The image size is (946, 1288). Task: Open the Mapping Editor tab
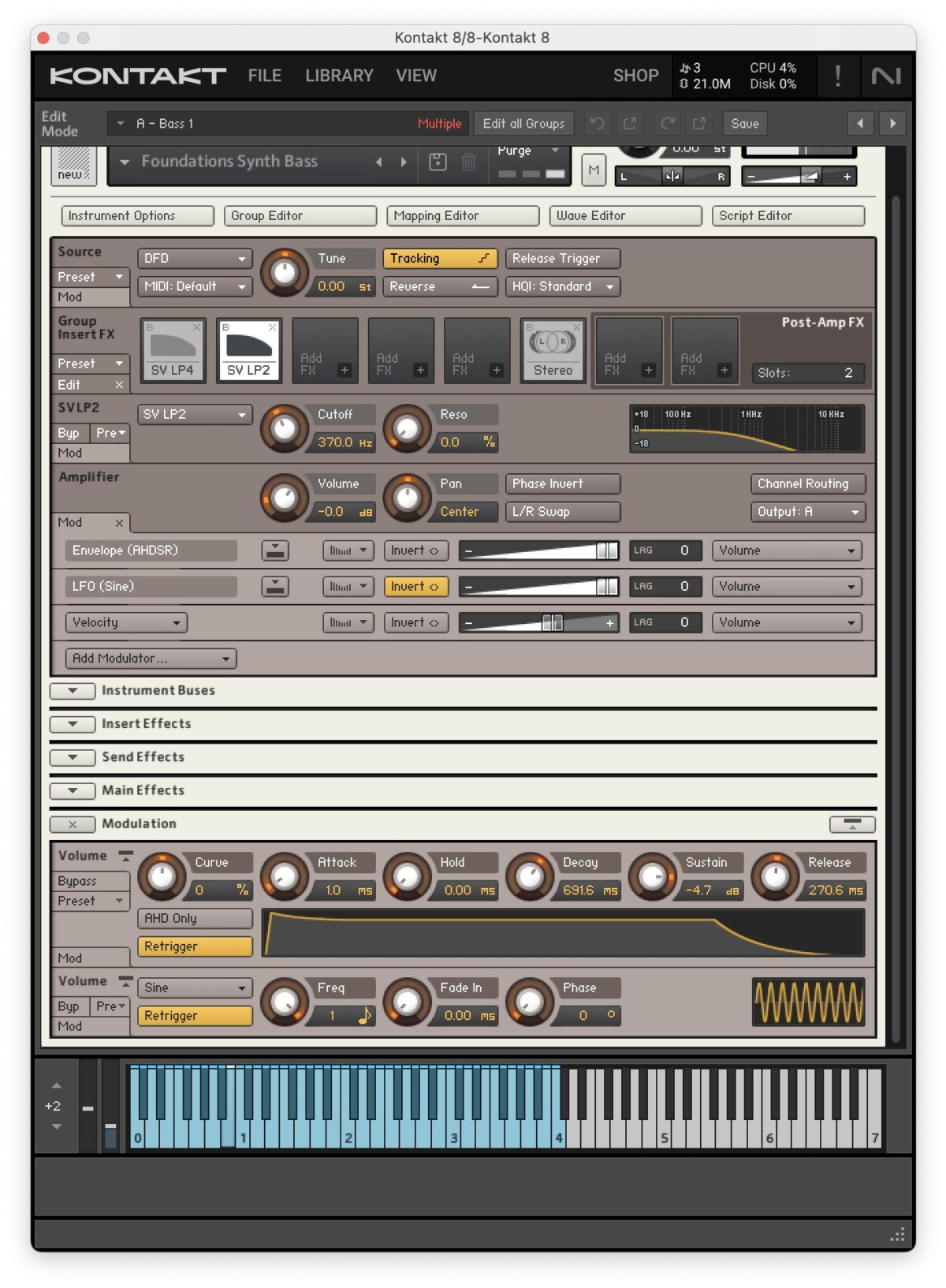464,216
